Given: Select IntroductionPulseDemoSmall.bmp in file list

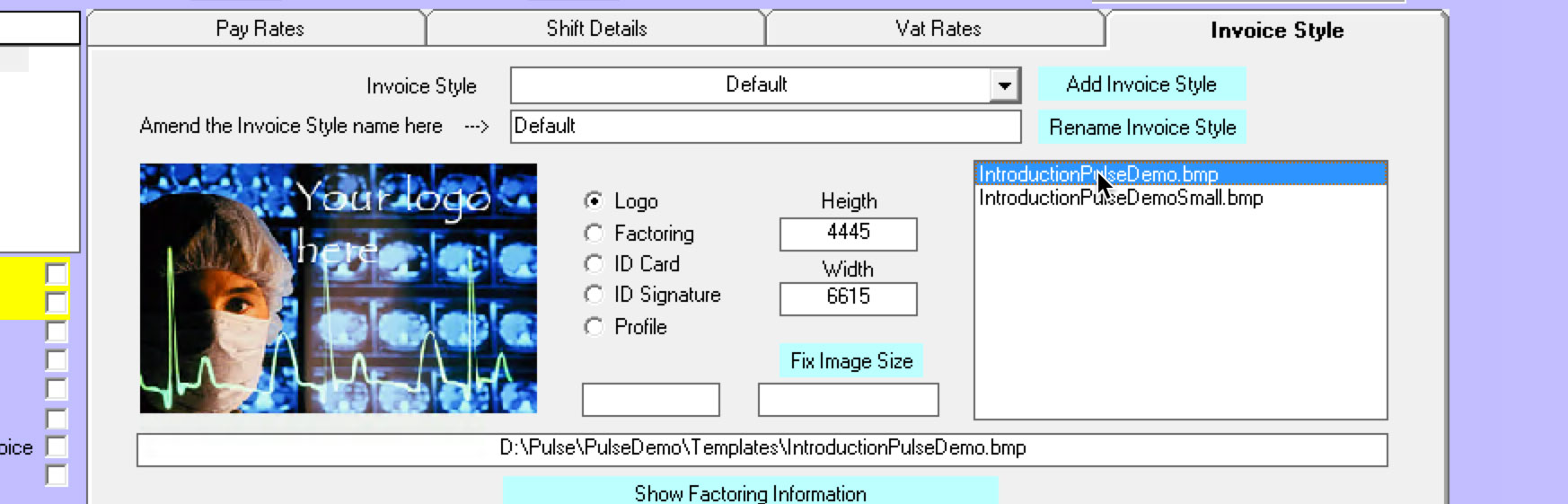Looking at the screenshot, I should (x=1120, y=199).
